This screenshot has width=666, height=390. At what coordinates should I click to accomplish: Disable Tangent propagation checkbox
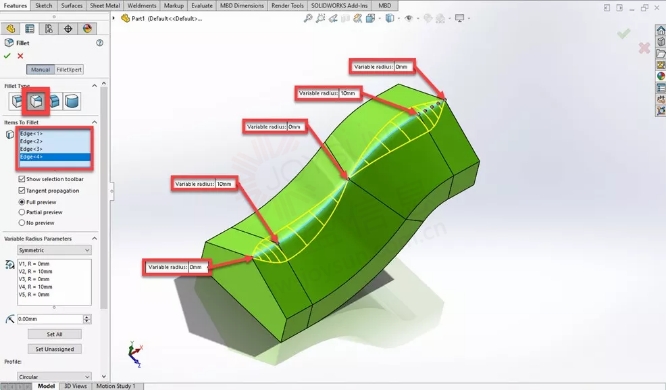pyautogui.click(x=22, y=190)
